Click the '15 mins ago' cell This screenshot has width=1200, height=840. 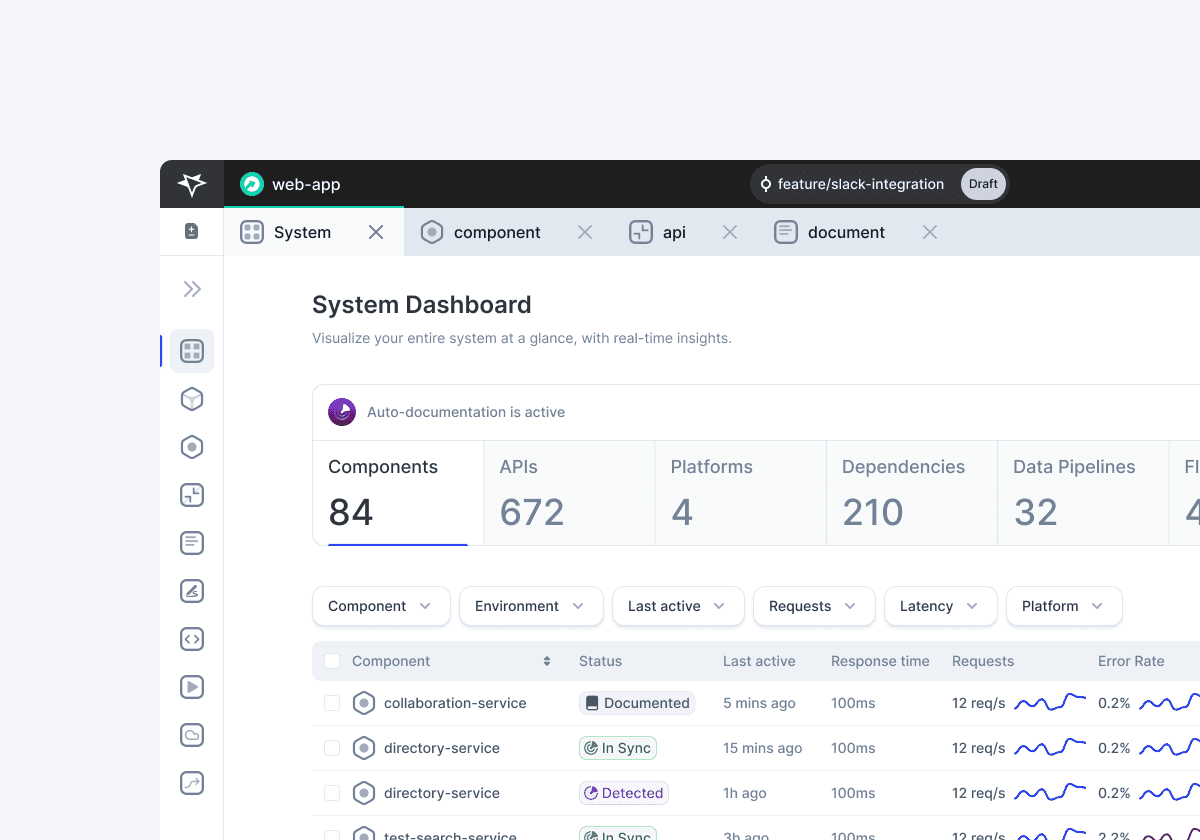(763, 748)
